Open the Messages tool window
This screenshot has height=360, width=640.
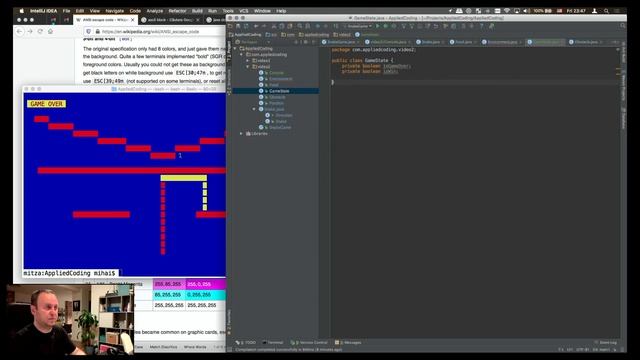[348, 342]
